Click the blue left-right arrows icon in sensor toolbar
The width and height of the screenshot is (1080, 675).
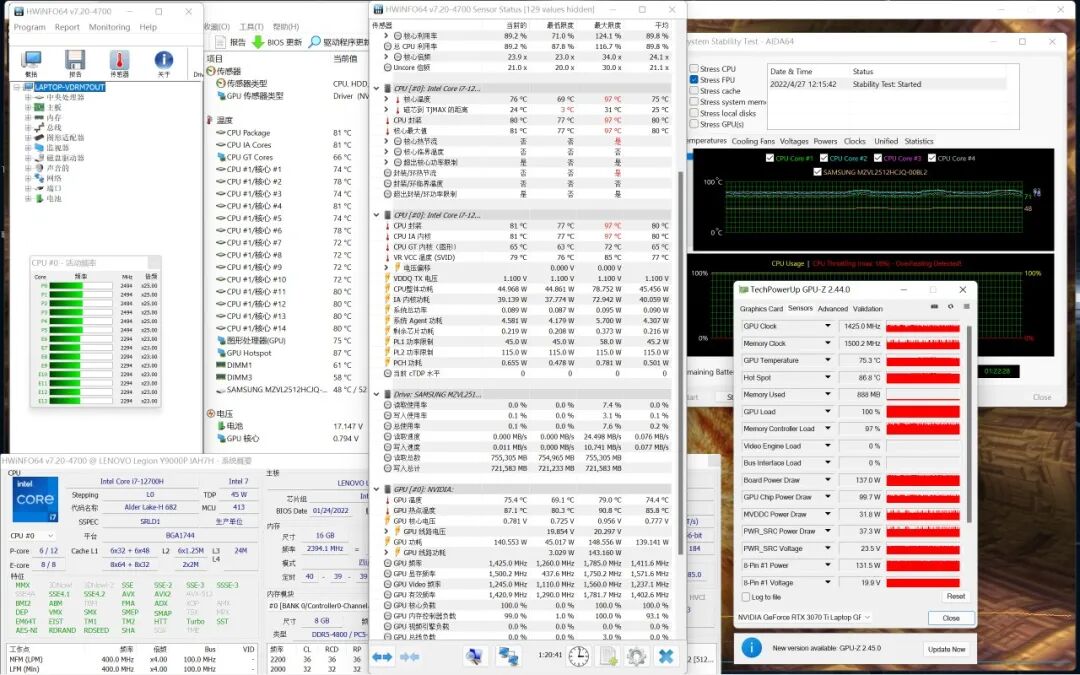[x=382, y=656]
